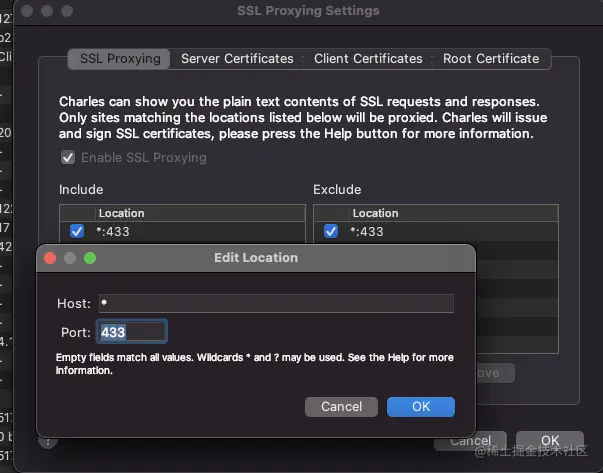
Task: Confirm with OK in Edit Location dialog
Action: (421, 407)
